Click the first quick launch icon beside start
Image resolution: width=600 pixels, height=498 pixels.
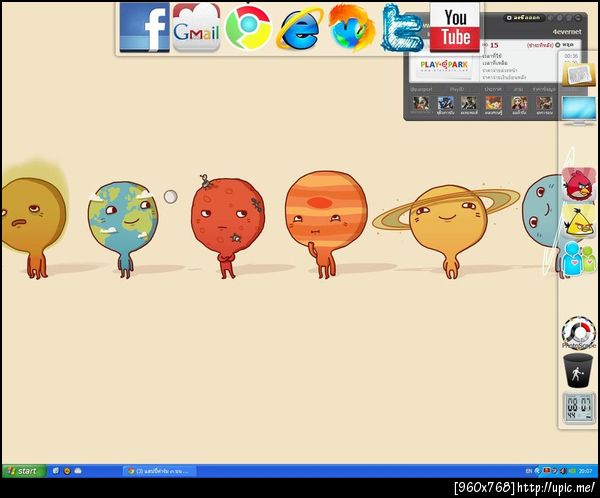pyautogui.click(x=56, y=471)
